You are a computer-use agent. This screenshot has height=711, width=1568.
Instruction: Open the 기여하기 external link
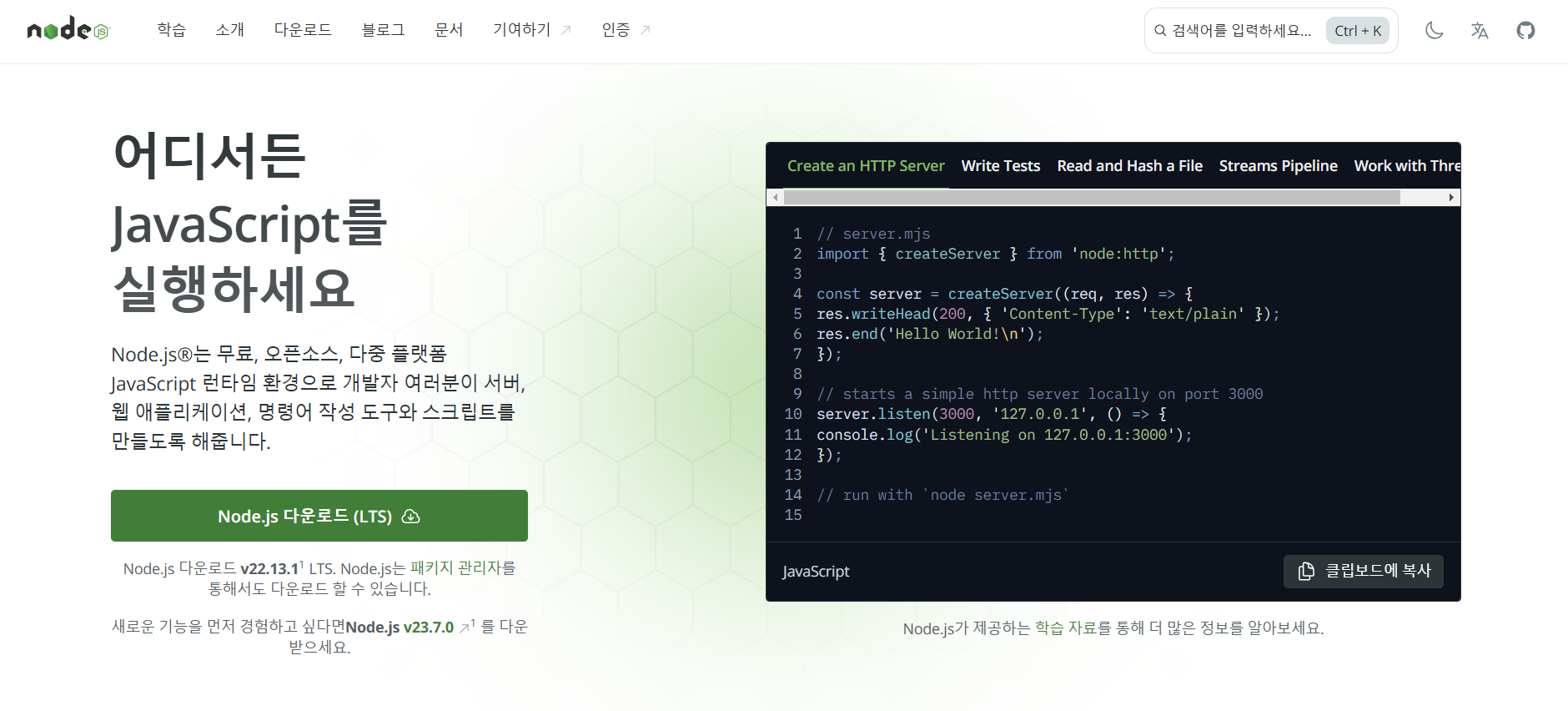coord(532,30)
